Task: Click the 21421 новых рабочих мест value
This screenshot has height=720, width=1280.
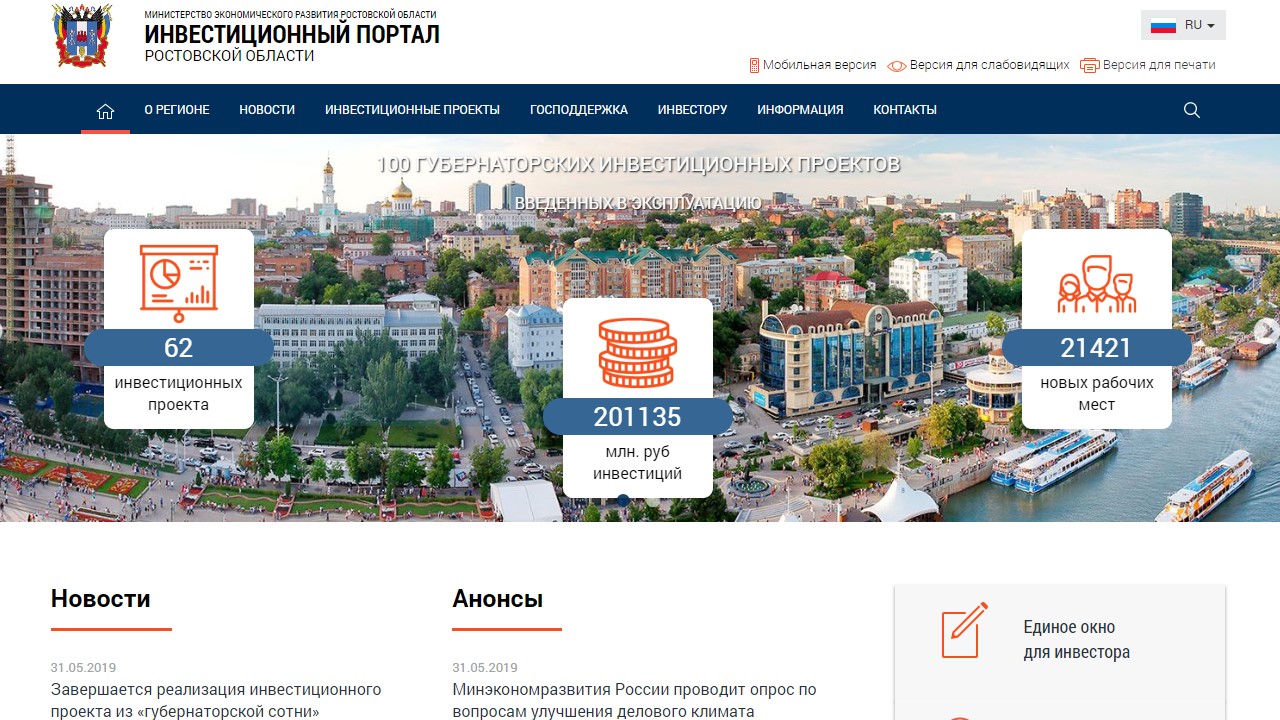Action: [x=1096, y=348]
